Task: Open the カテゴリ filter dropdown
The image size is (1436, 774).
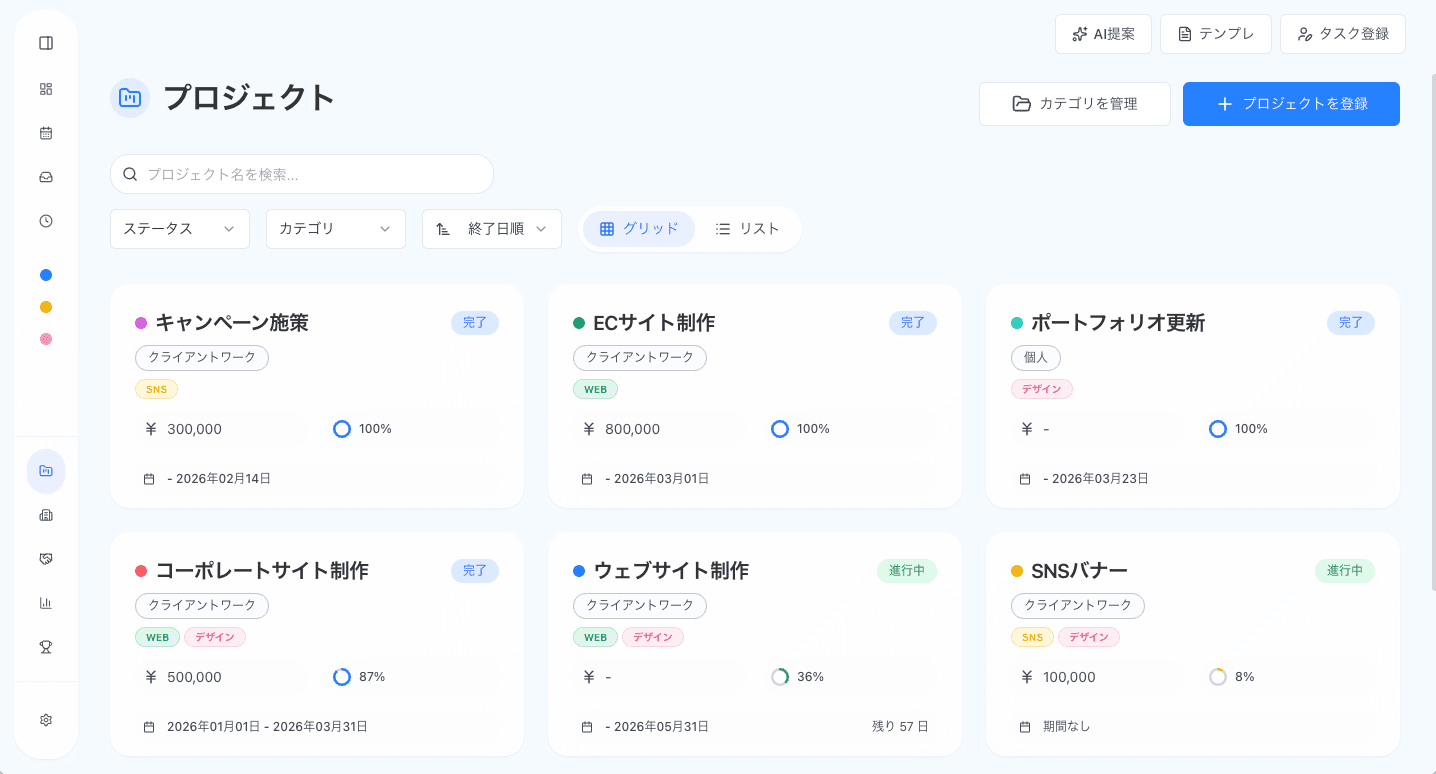Action: tap(335, 228)
